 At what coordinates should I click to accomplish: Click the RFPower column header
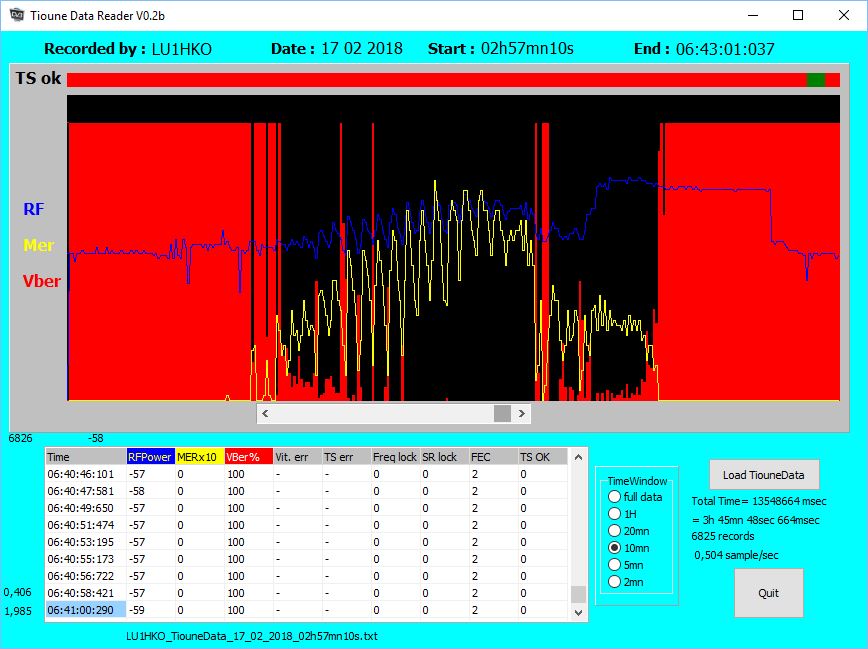click(x=150, y=457)
